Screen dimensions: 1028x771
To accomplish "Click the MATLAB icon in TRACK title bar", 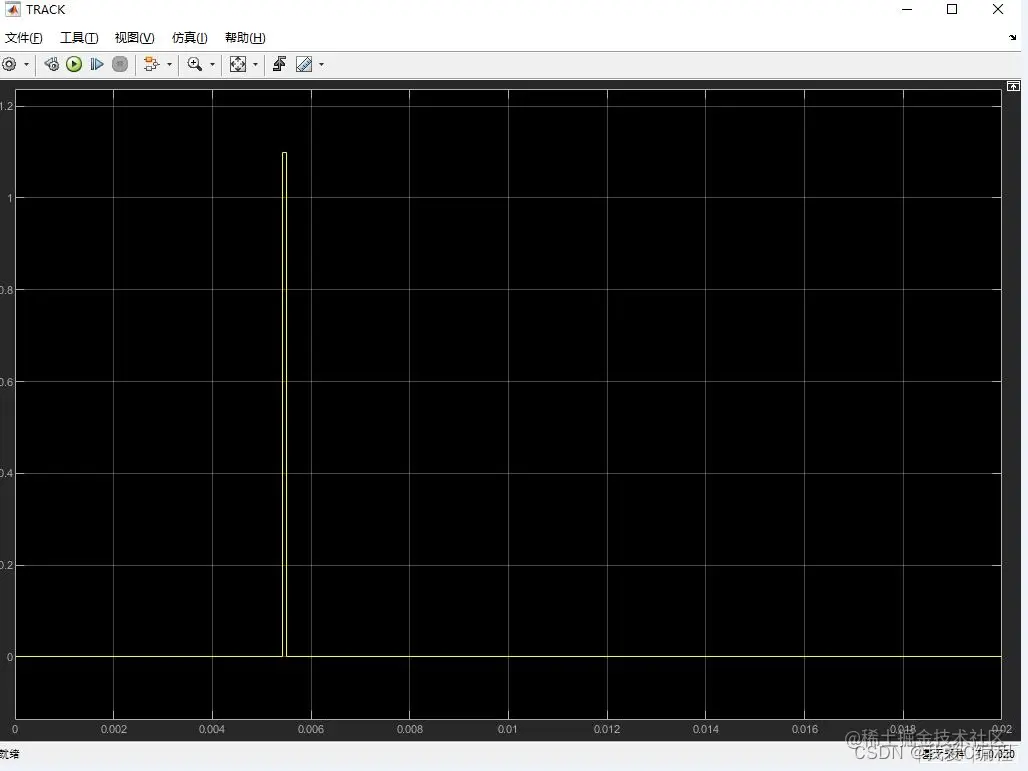I will click(x=13, y=9).
